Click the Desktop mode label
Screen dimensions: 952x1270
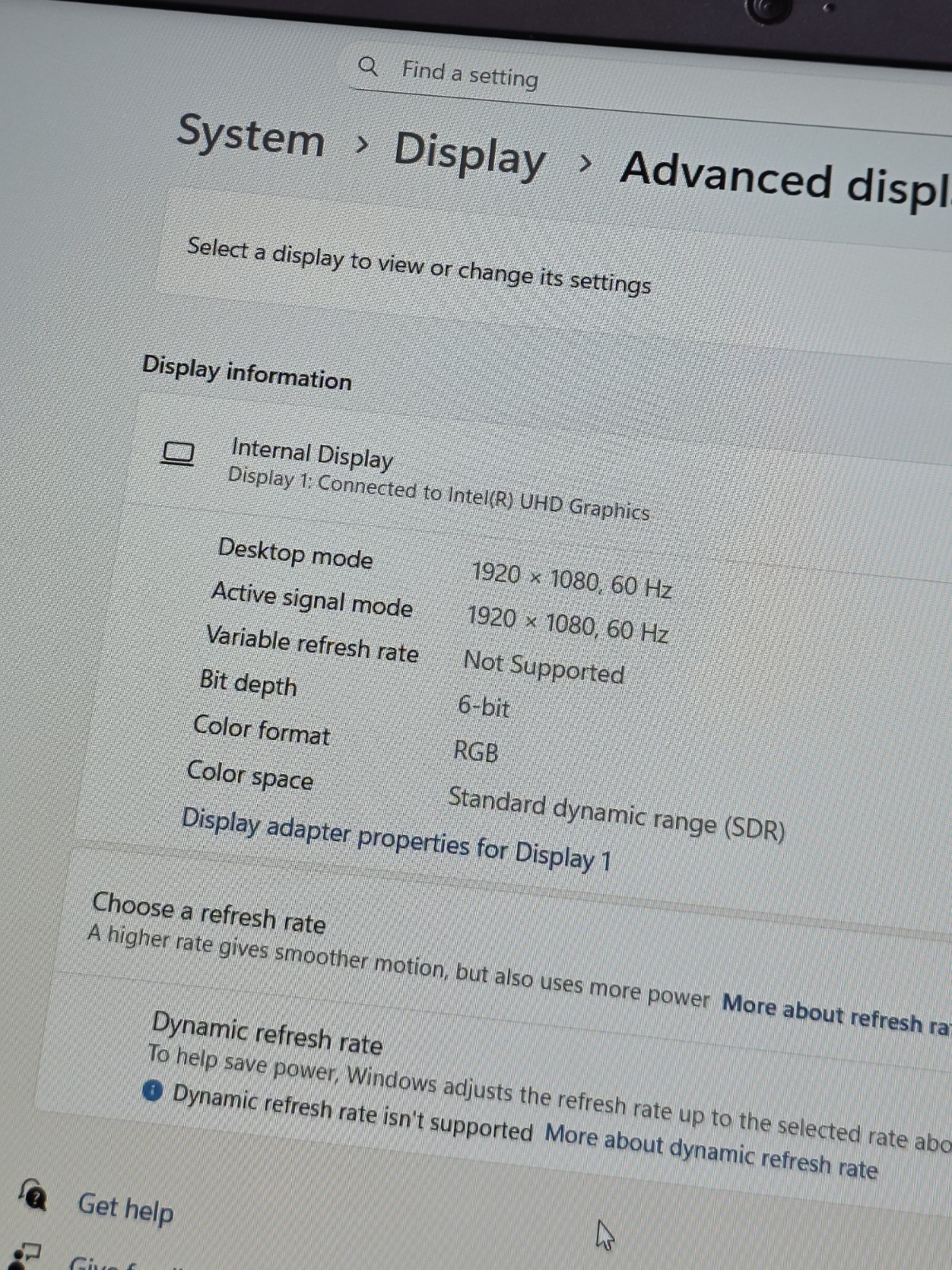pos(295,553)
